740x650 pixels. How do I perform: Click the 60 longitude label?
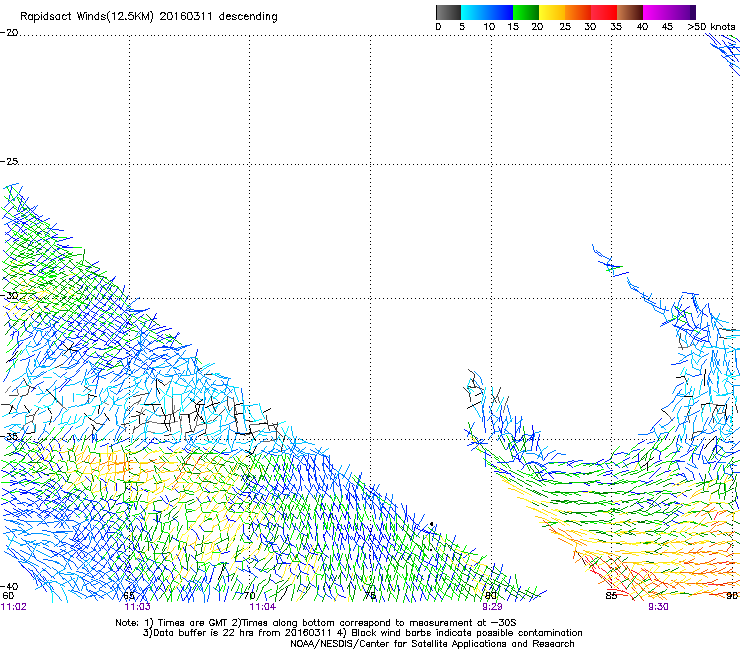pos(8,596)
